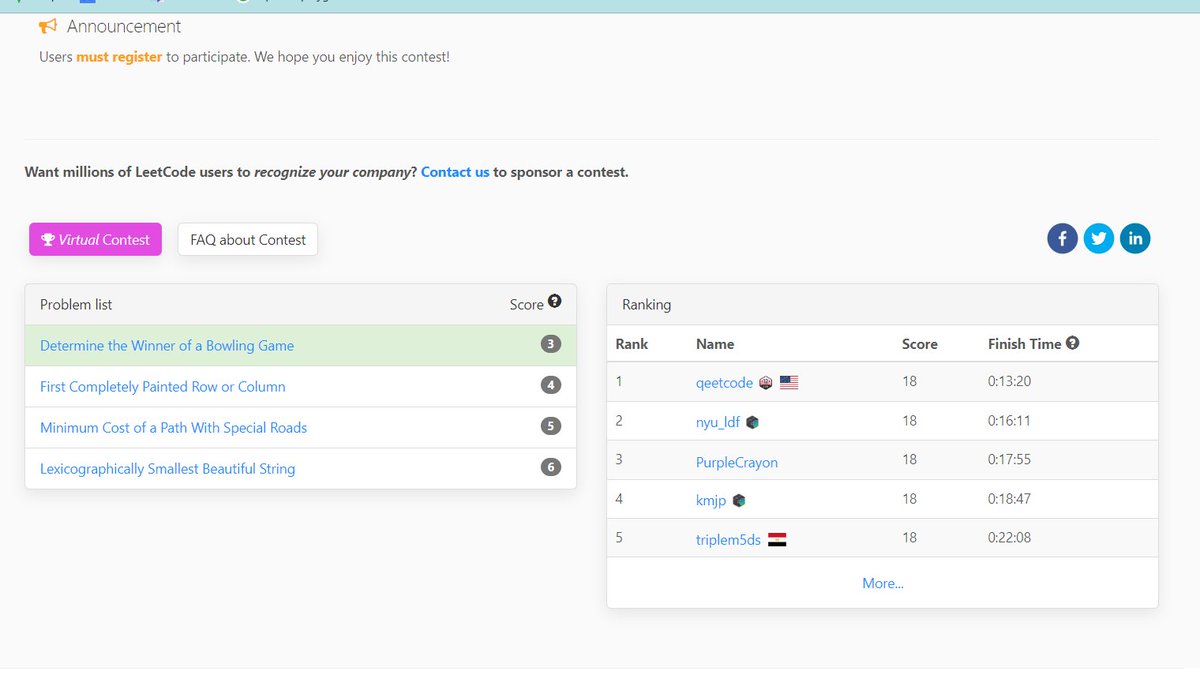
Task: Click the Name column header
Action: [715, 344]
